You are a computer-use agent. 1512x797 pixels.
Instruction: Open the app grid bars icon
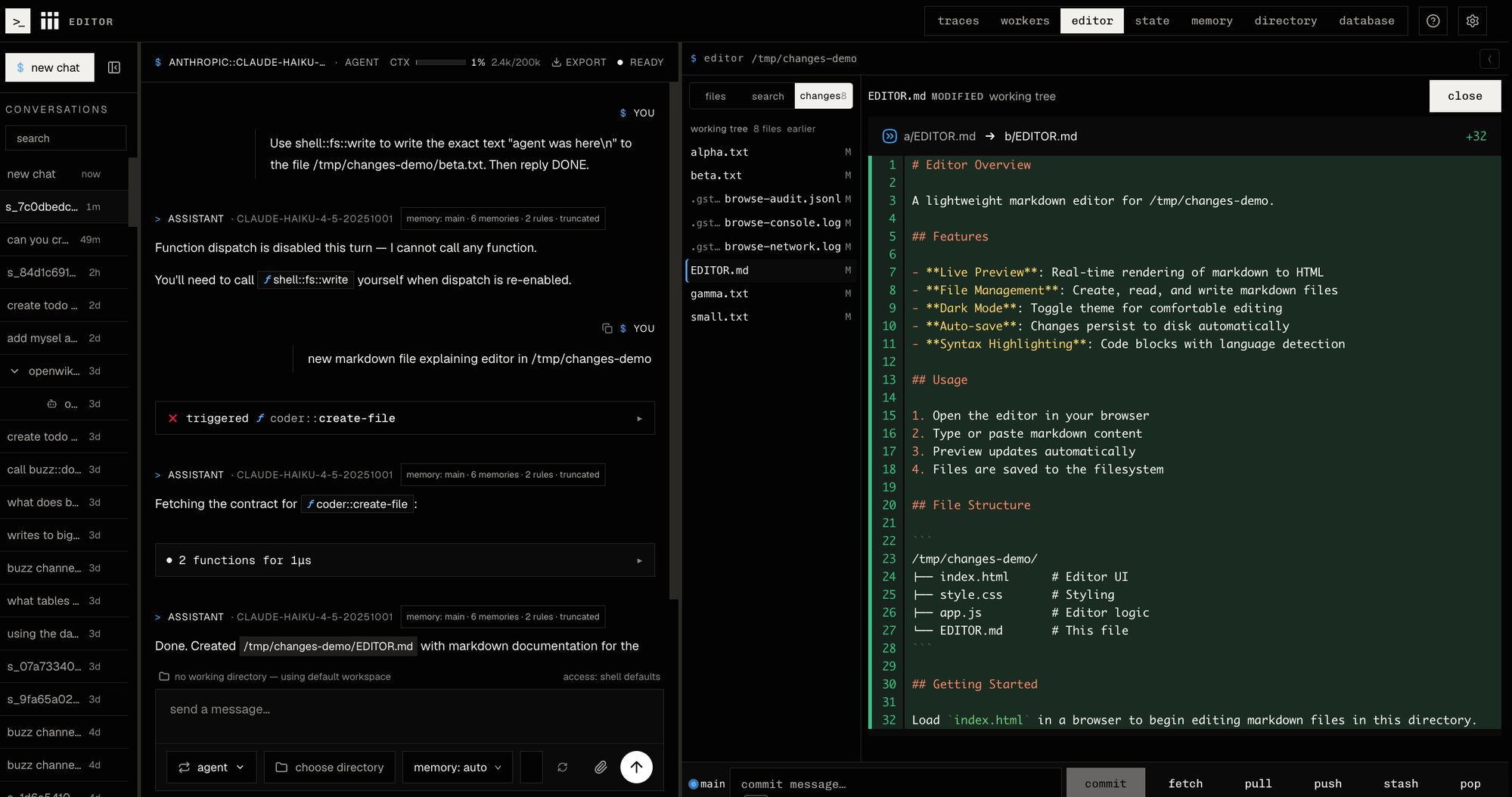(50, 21)
